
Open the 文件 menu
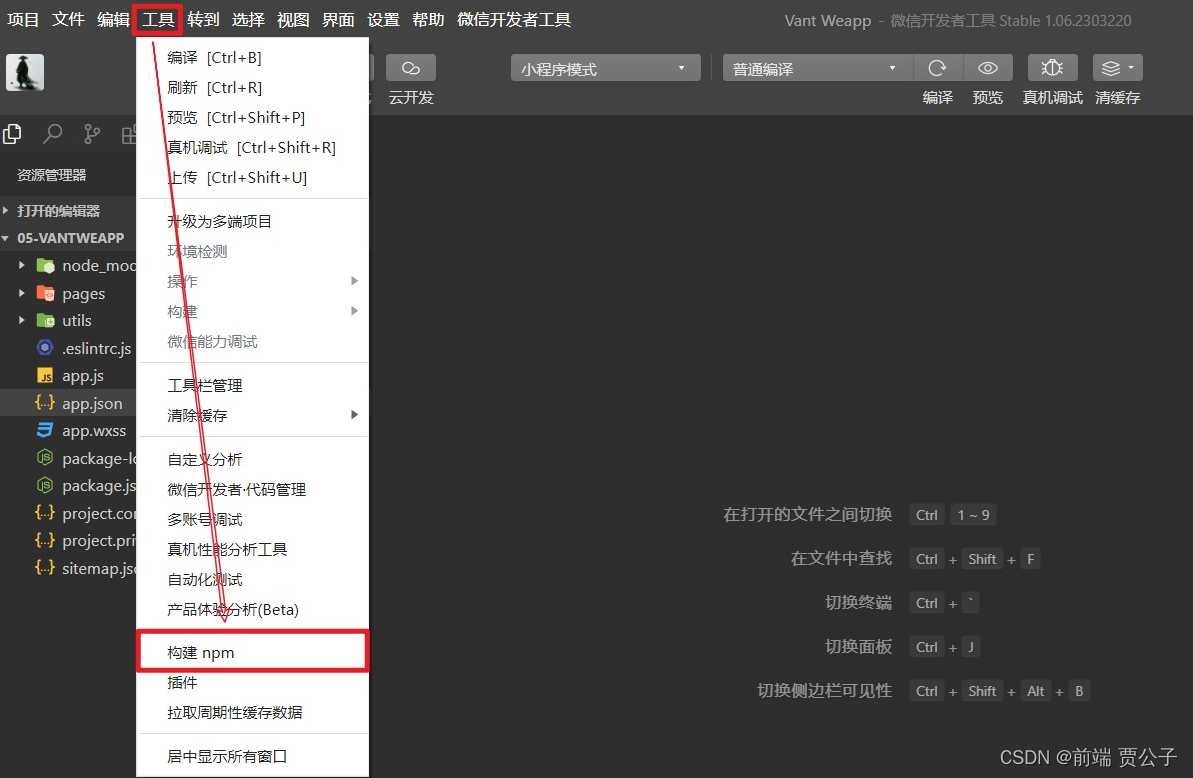coord(68,19)
